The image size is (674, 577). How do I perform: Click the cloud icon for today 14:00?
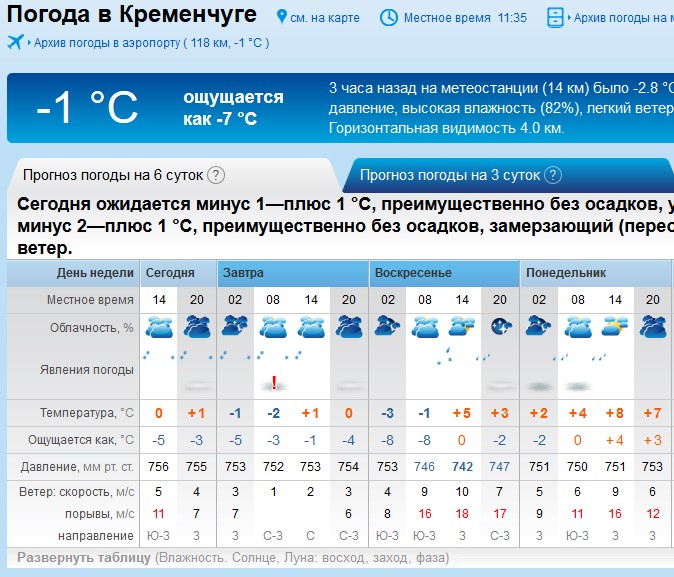tap(158, 326)
